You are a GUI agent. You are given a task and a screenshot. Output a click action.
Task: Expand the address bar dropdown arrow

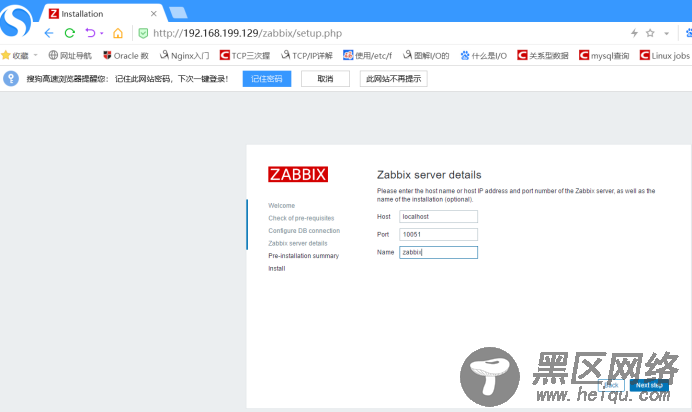[x=666, y=34]
